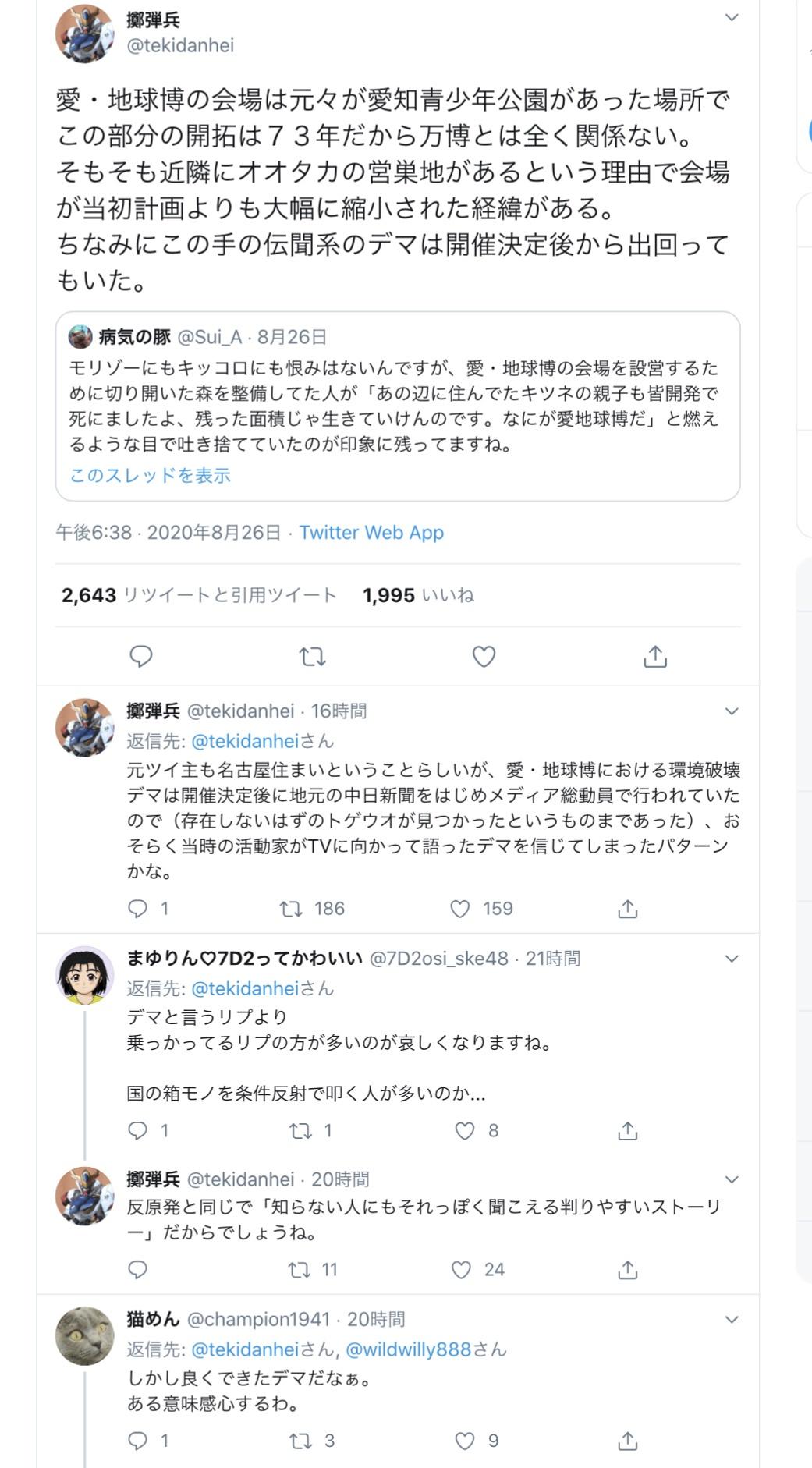Screen dimensions: 812x1468
Task: Retweet the reply with 11 retweets
Action: (300, 1271)
